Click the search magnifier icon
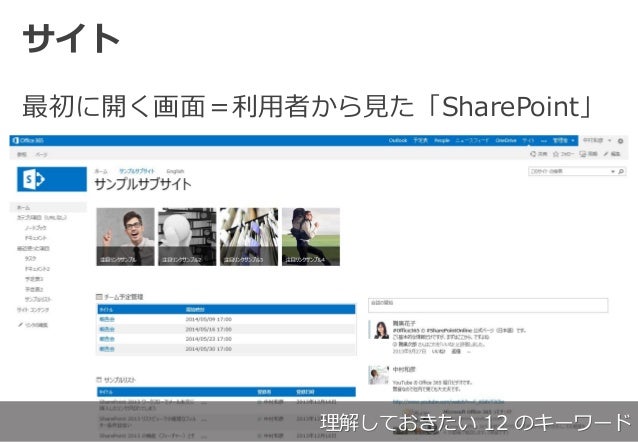Image resolution: width=638 pixels, height=442 pixels. [x=621, y=172]
